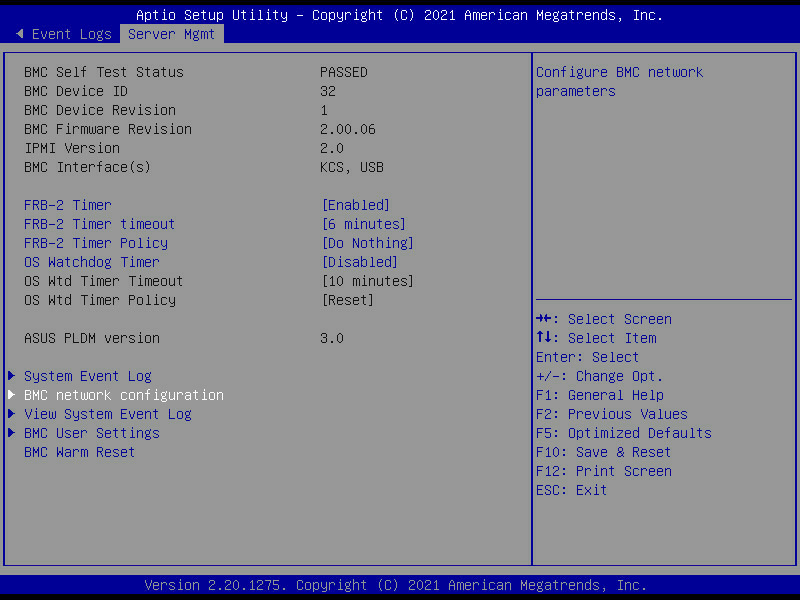Click the arrow beside System Event Log
The image size is (800, 600).
click(12, 376)
